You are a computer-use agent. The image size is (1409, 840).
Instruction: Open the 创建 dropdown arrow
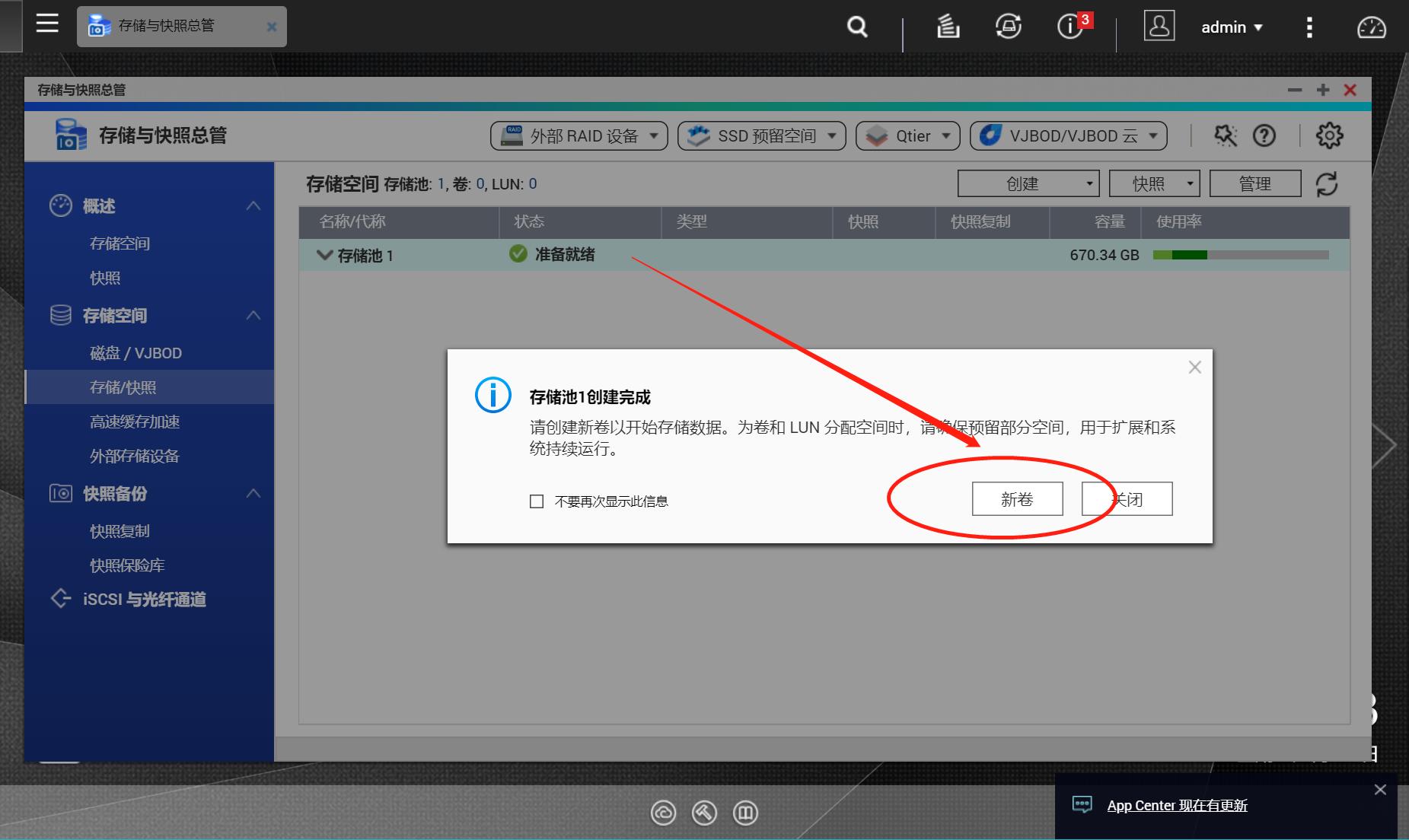[x=1089, y=183]
